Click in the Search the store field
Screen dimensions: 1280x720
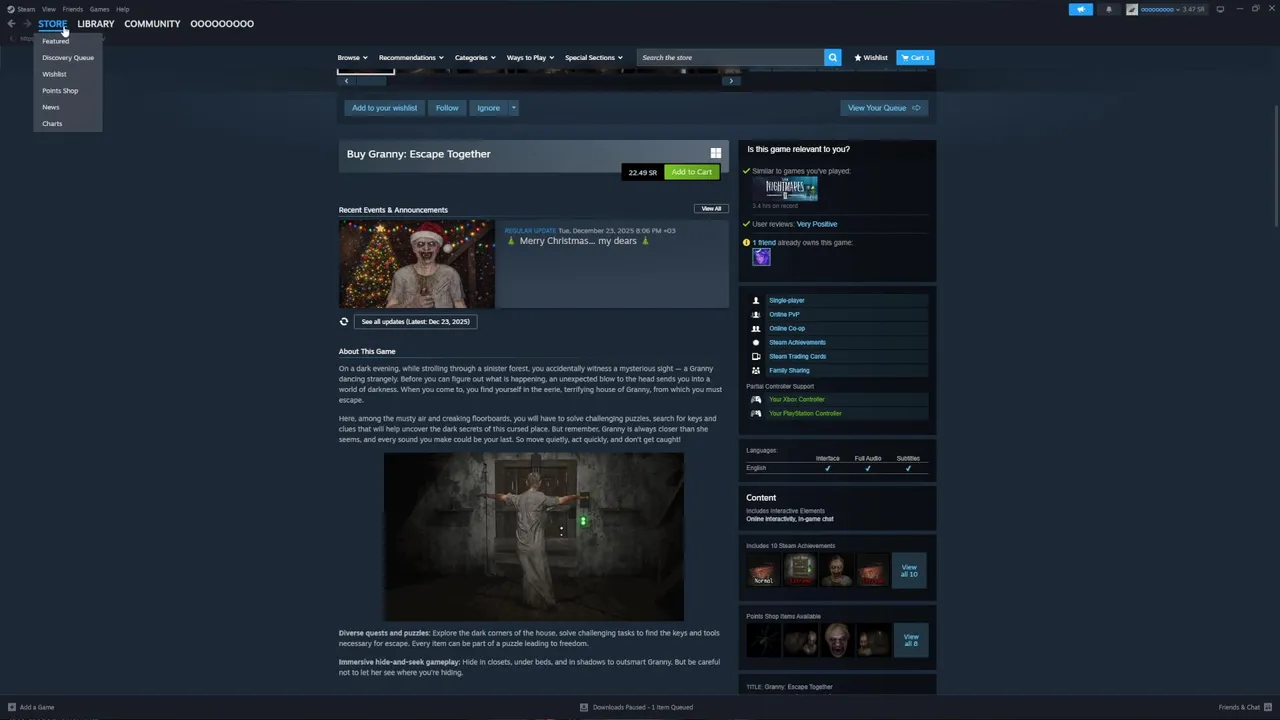[730, 58]
